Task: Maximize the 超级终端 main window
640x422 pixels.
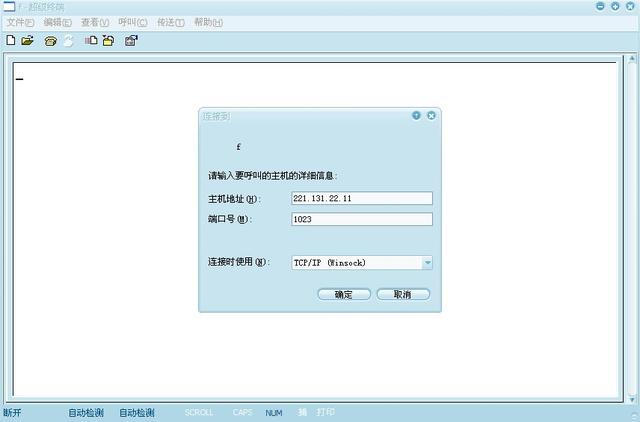Action: pos(615,6)
